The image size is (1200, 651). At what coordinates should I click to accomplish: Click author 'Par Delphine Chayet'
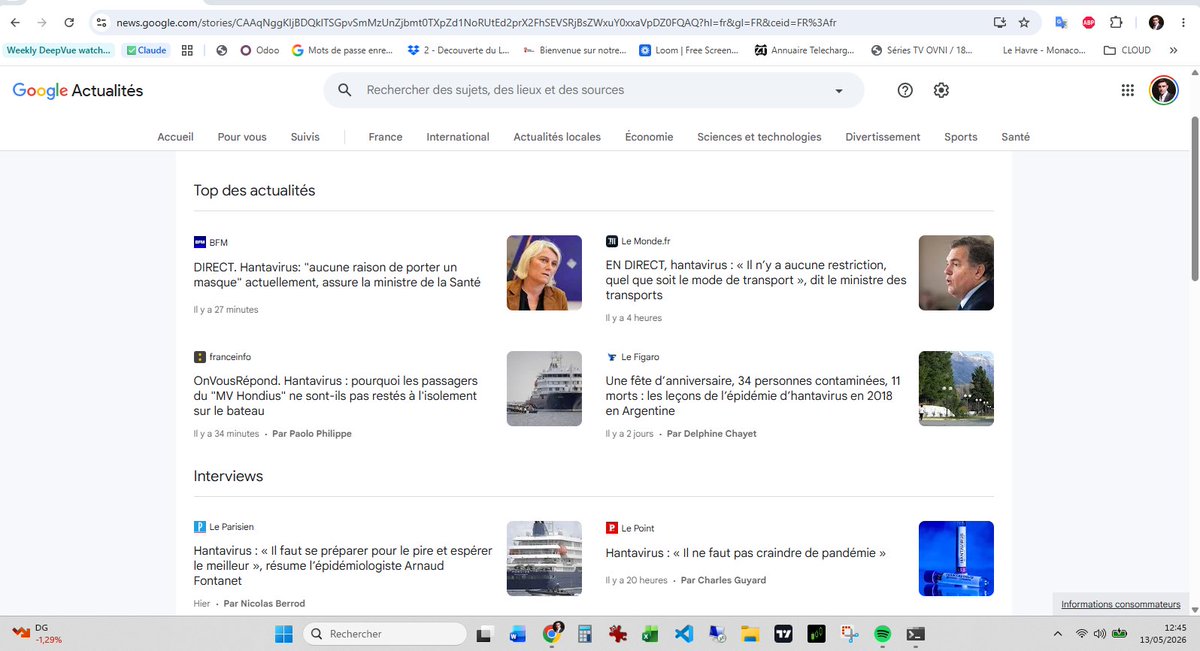coord(712,434)
